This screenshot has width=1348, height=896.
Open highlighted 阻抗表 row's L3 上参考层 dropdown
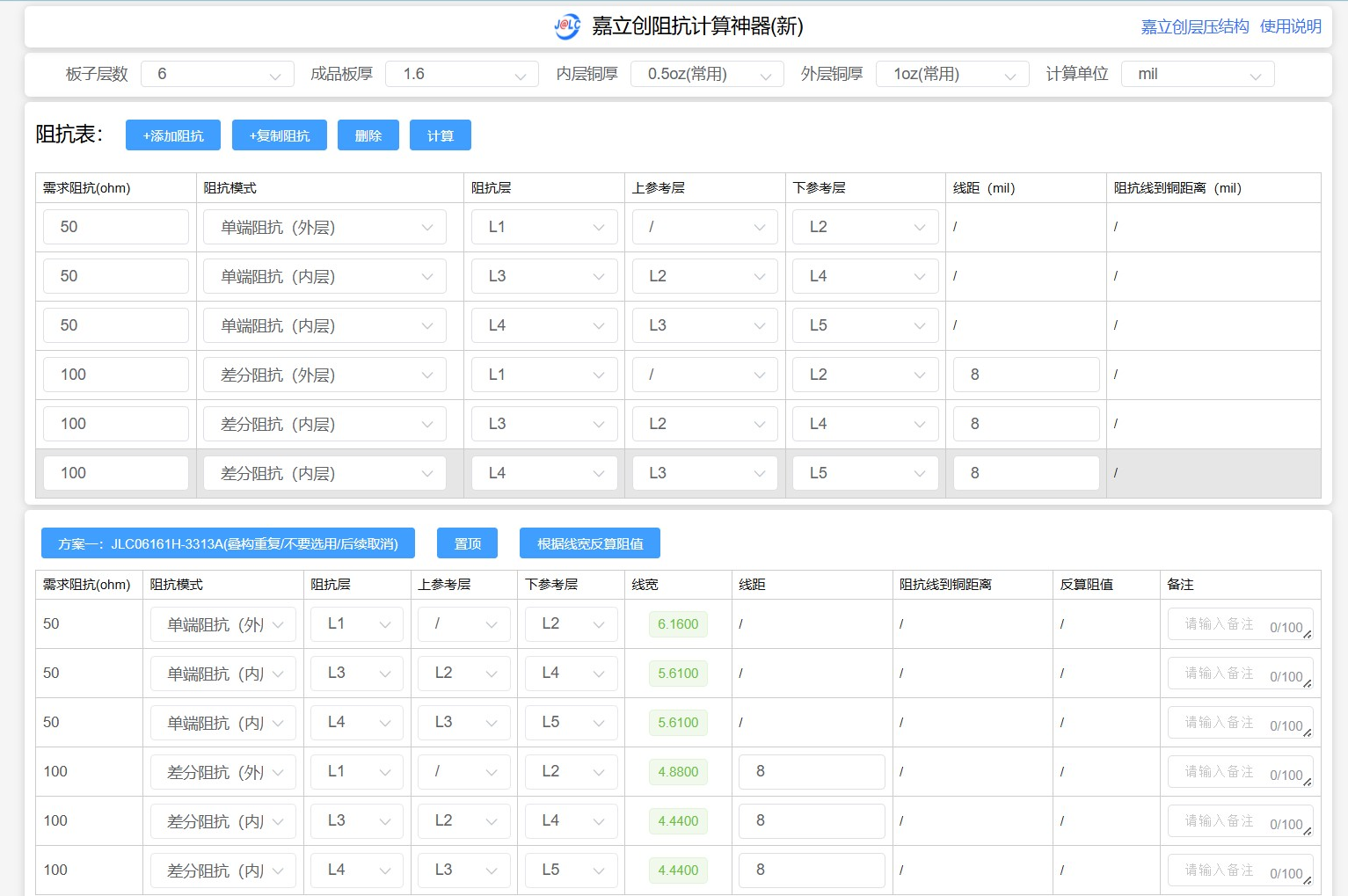[x=705, y=473]
